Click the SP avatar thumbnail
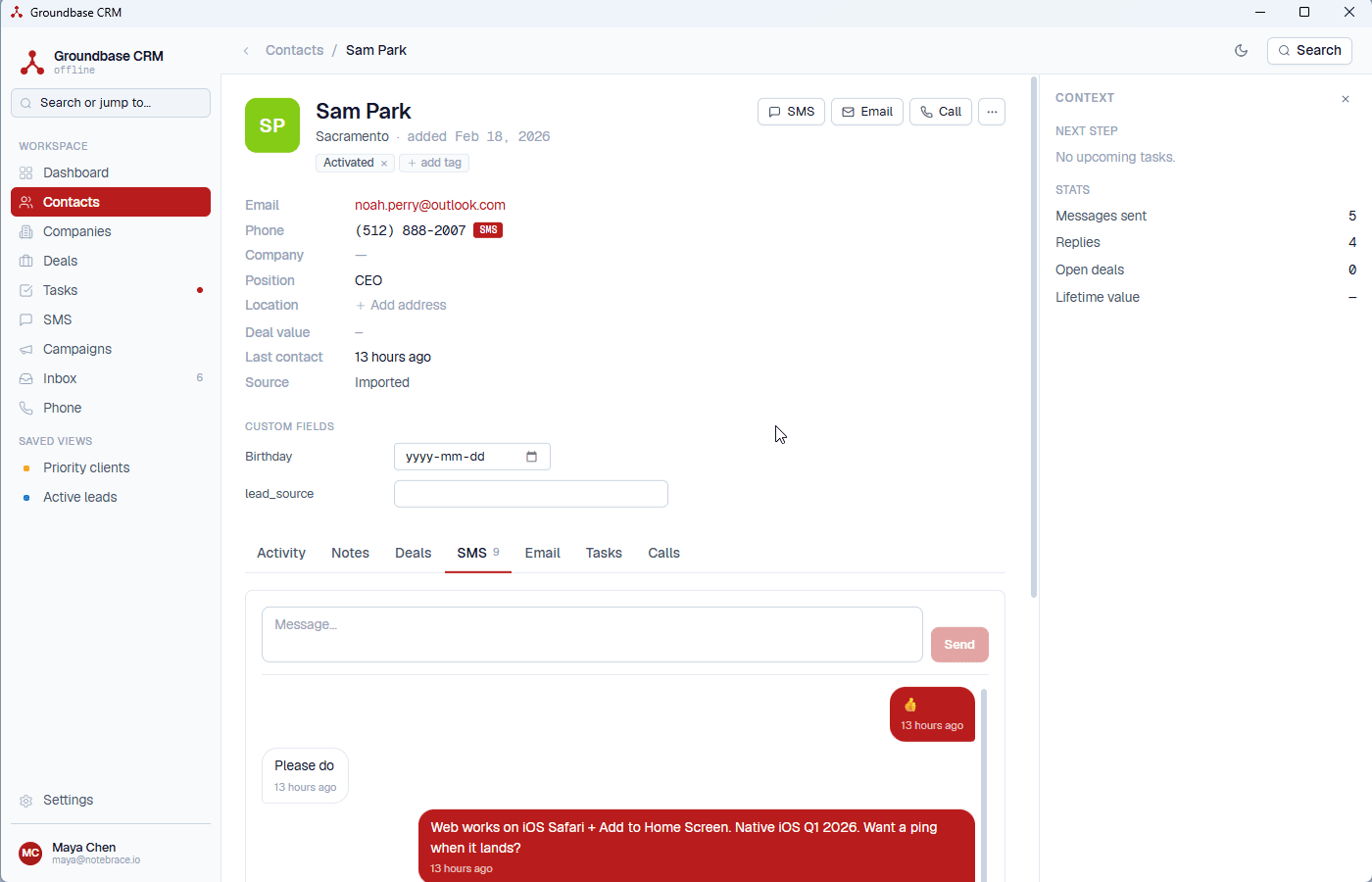1372x882 pixels. coord(272,125)
